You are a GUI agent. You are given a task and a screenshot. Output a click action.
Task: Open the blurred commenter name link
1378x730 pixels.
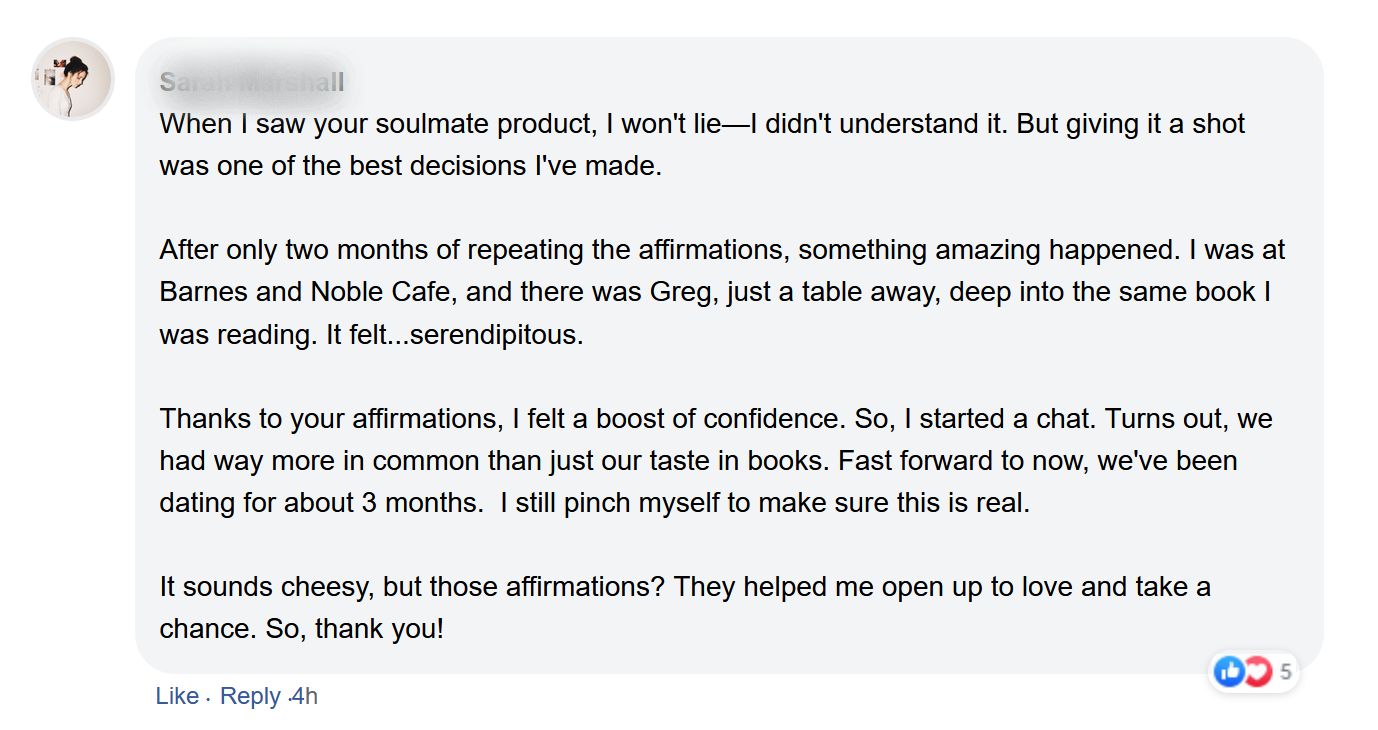pyautogui.click(x=252, y=82)
